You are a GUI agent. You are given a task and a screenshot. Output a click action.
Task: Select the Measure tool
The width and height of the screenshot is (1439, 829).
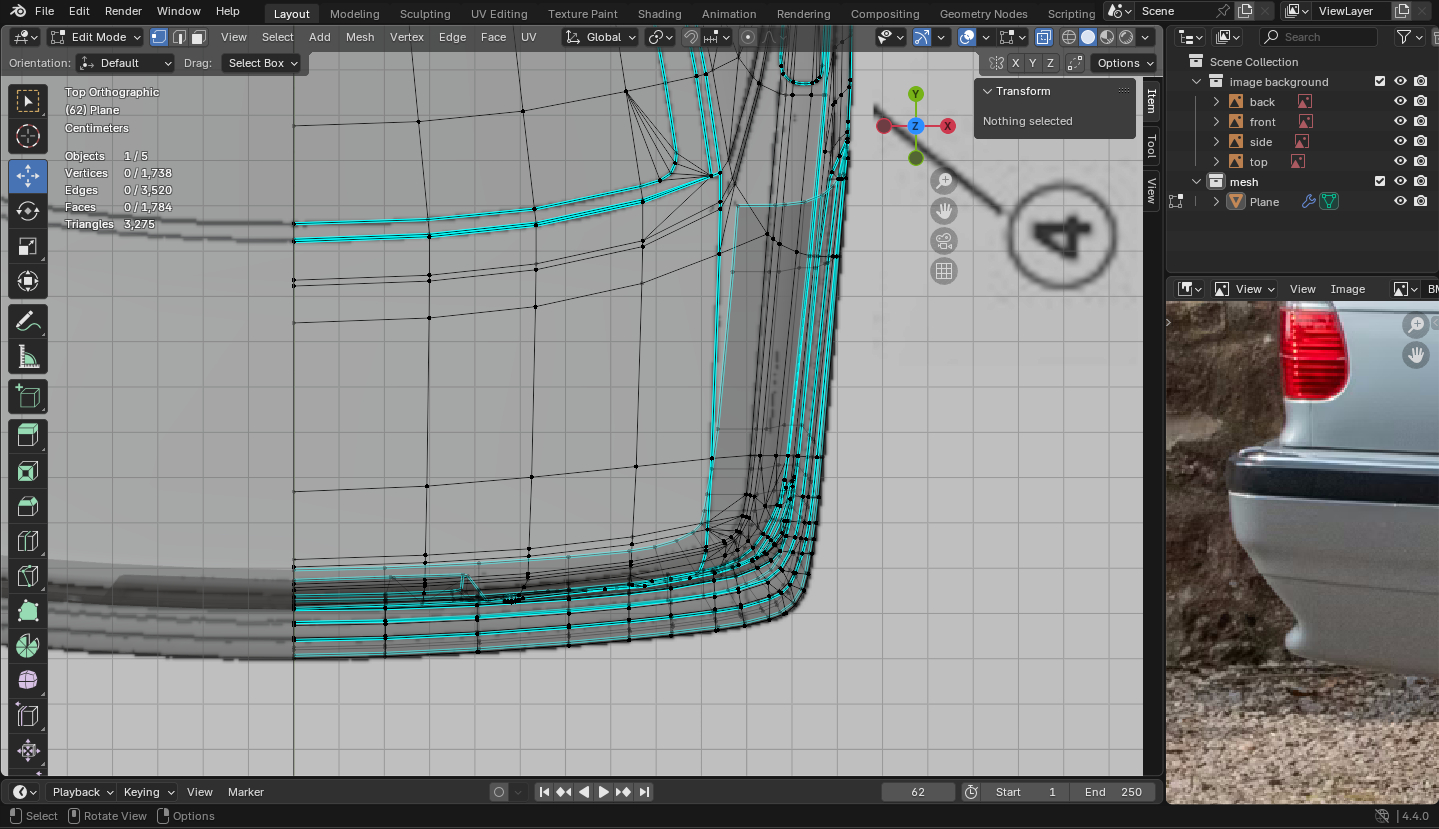tap(28, 358)
